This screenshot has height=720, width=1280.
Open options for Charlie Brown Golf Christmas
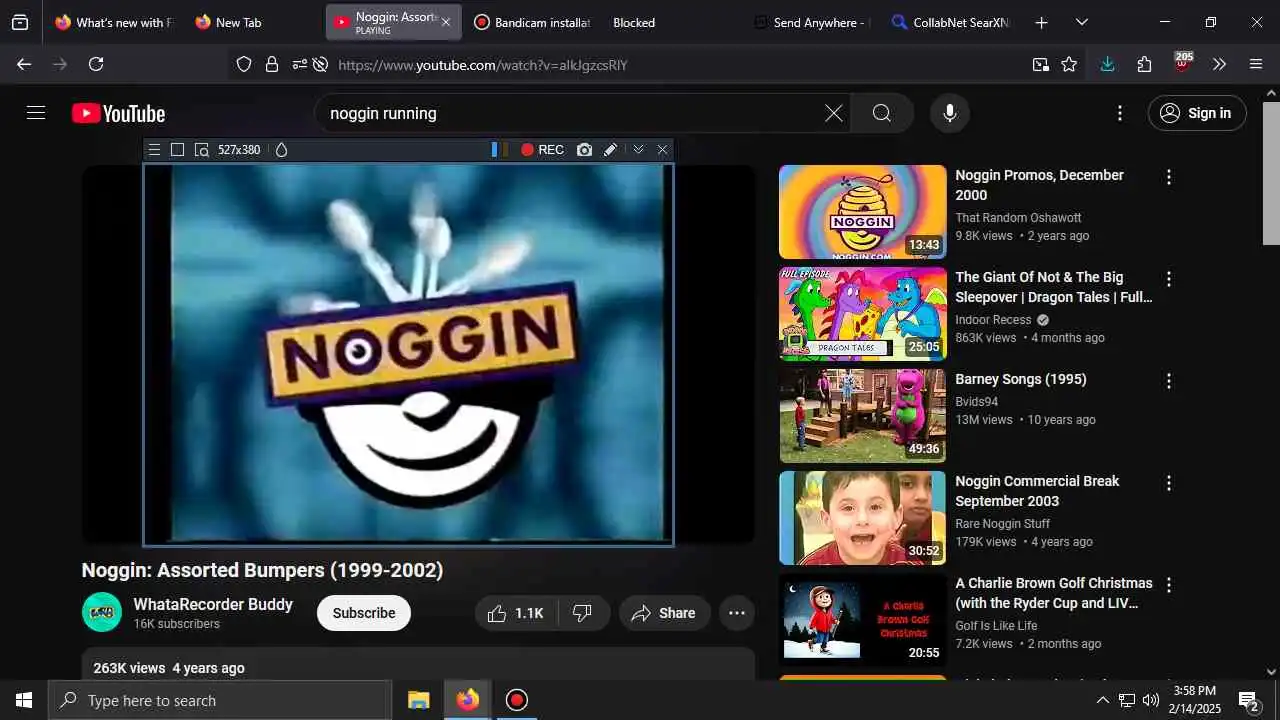click(1168, 585)
